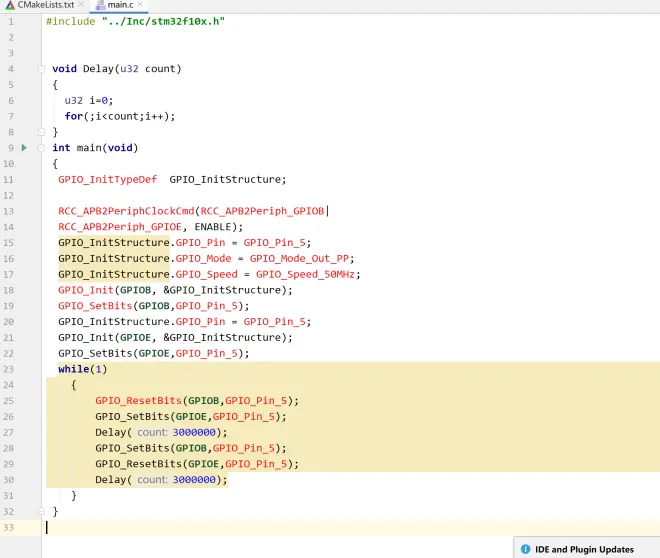Click the C file icon on main.c tab

tap(100, 5)
